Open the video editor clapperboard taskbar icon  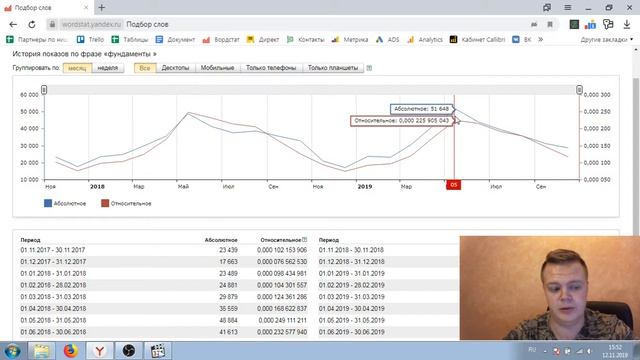coord(158,351)
